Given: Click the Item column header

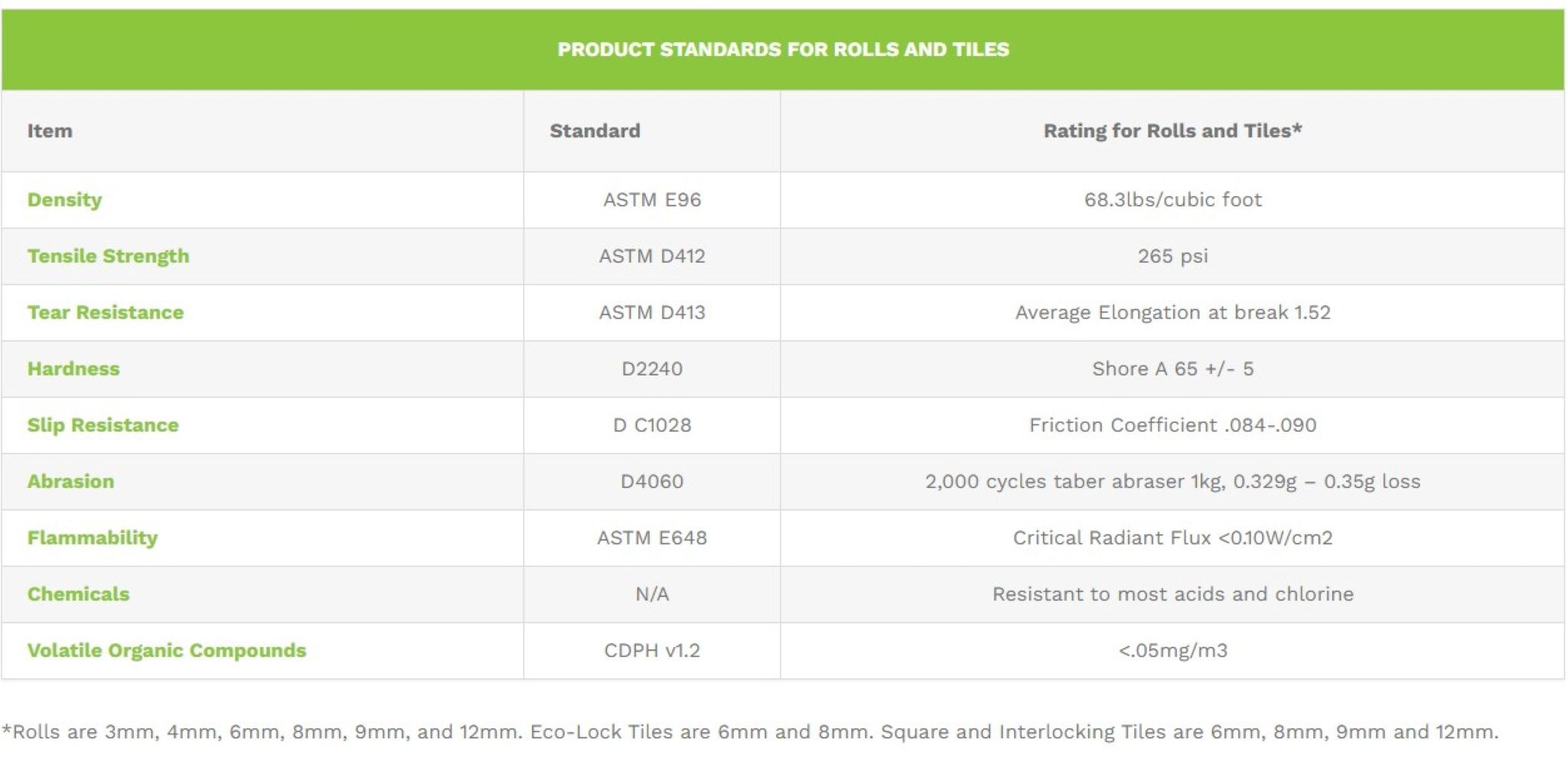Looking at the screenshot, I should 50,131.
